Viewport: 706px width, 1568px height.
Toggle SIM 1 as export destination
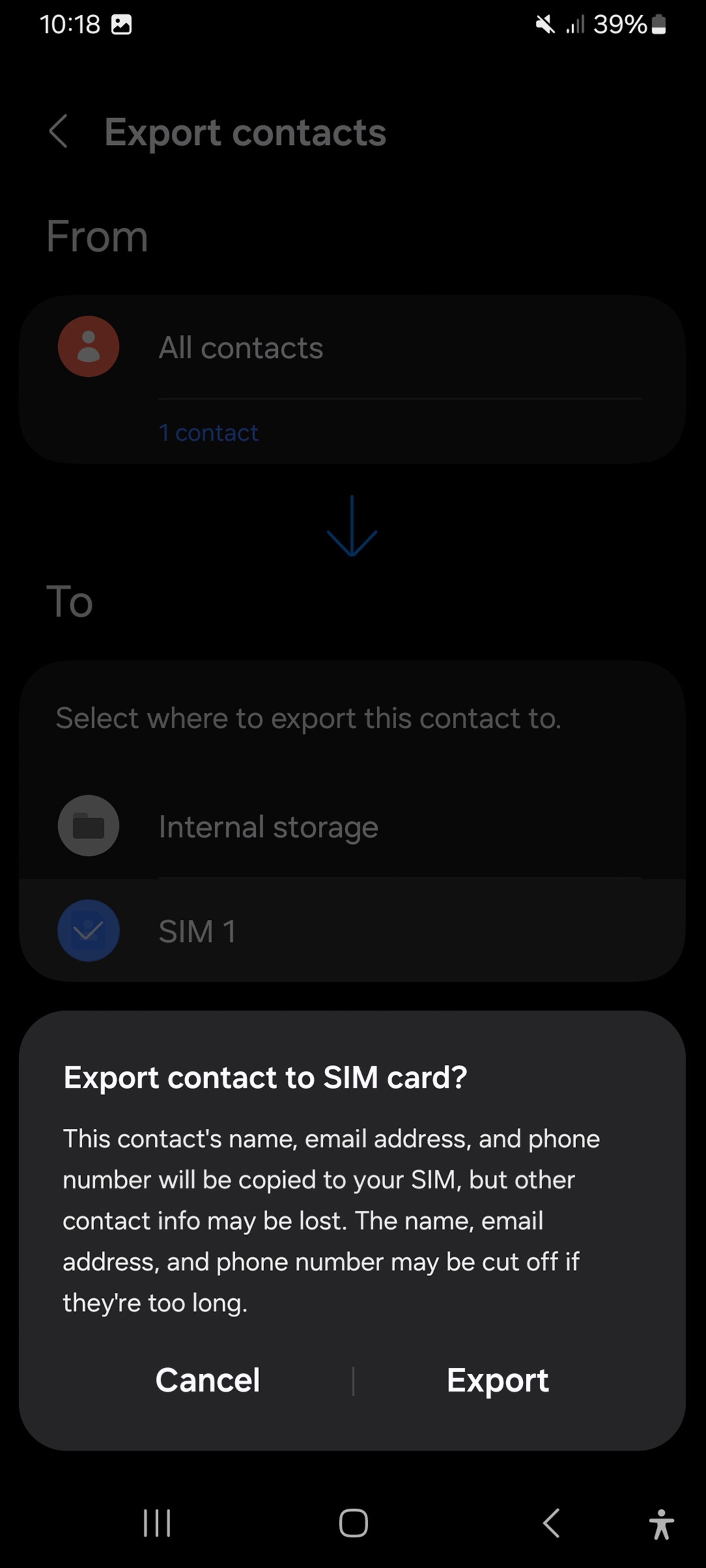click(x=88, y=930)
